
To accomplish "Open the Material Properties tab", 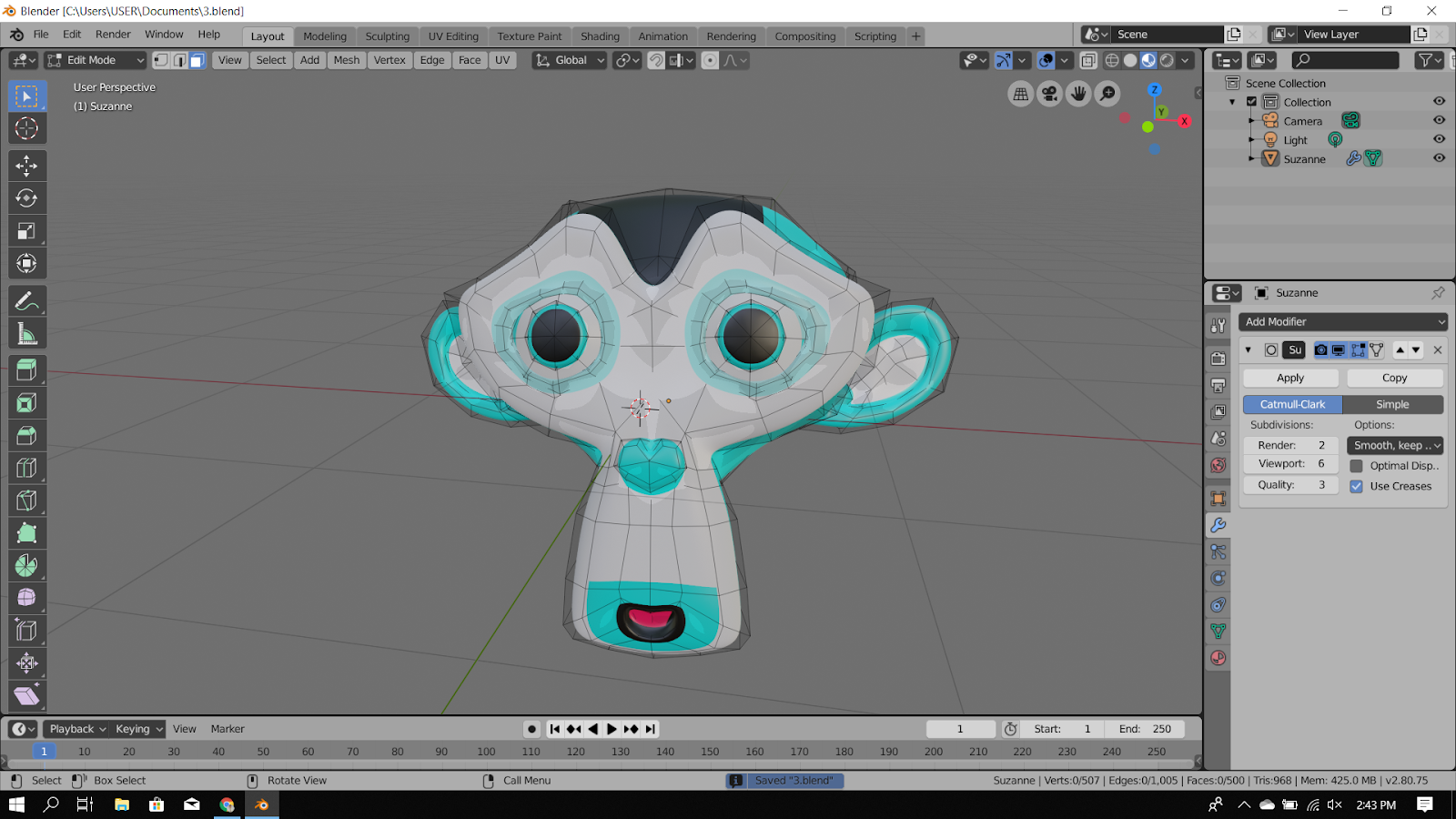I will pos(1218,657).
